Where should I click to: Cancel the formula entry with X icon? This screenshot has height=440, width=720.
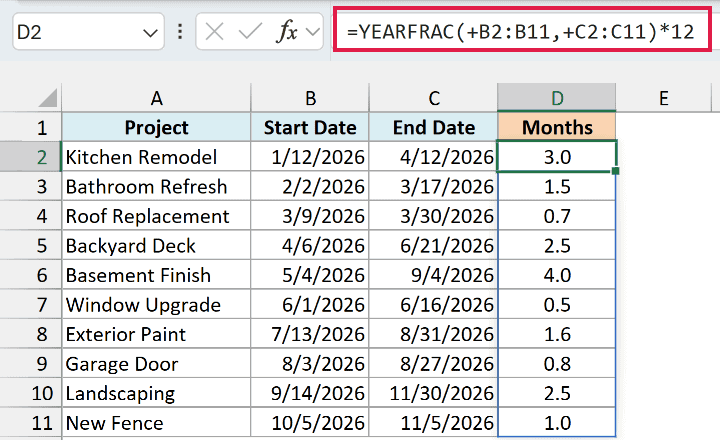(214, 32)
